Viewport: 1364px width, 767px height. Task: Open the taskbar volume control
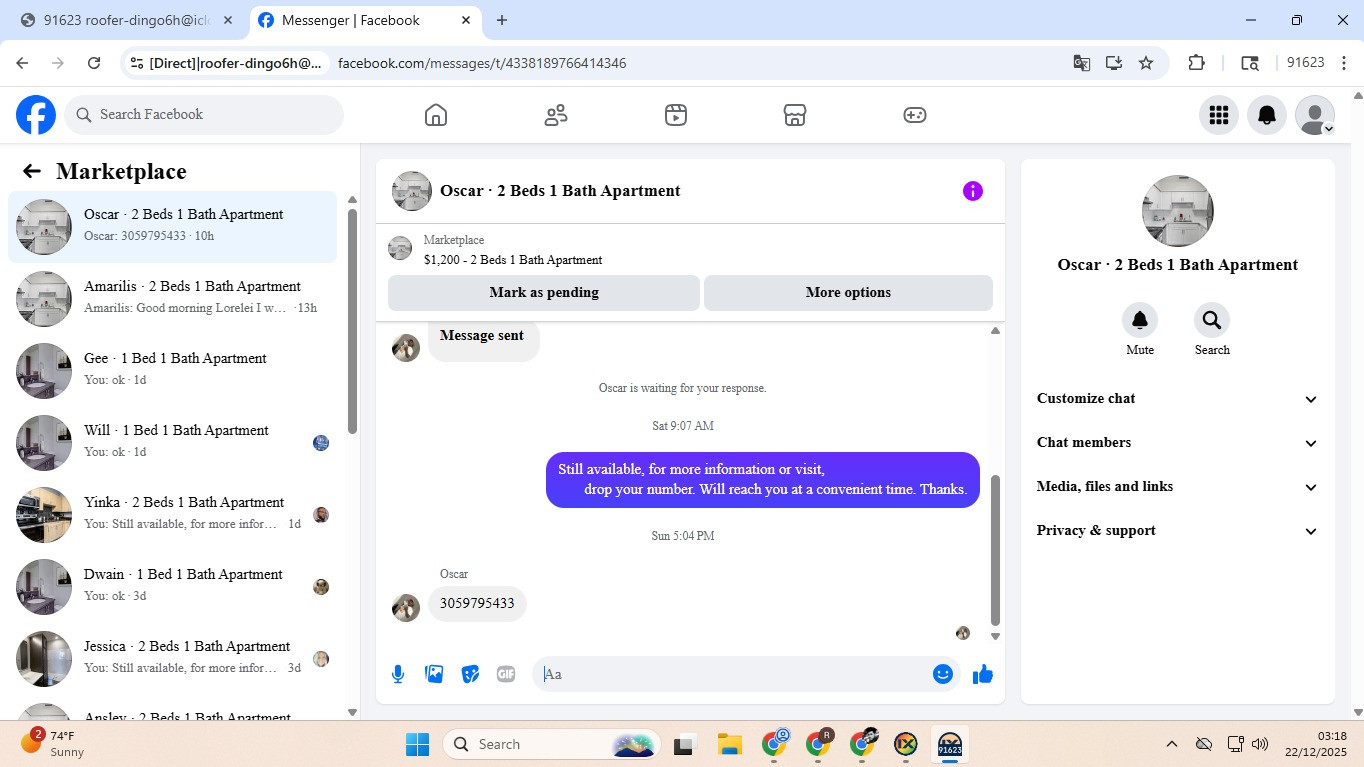point(1260,744)
